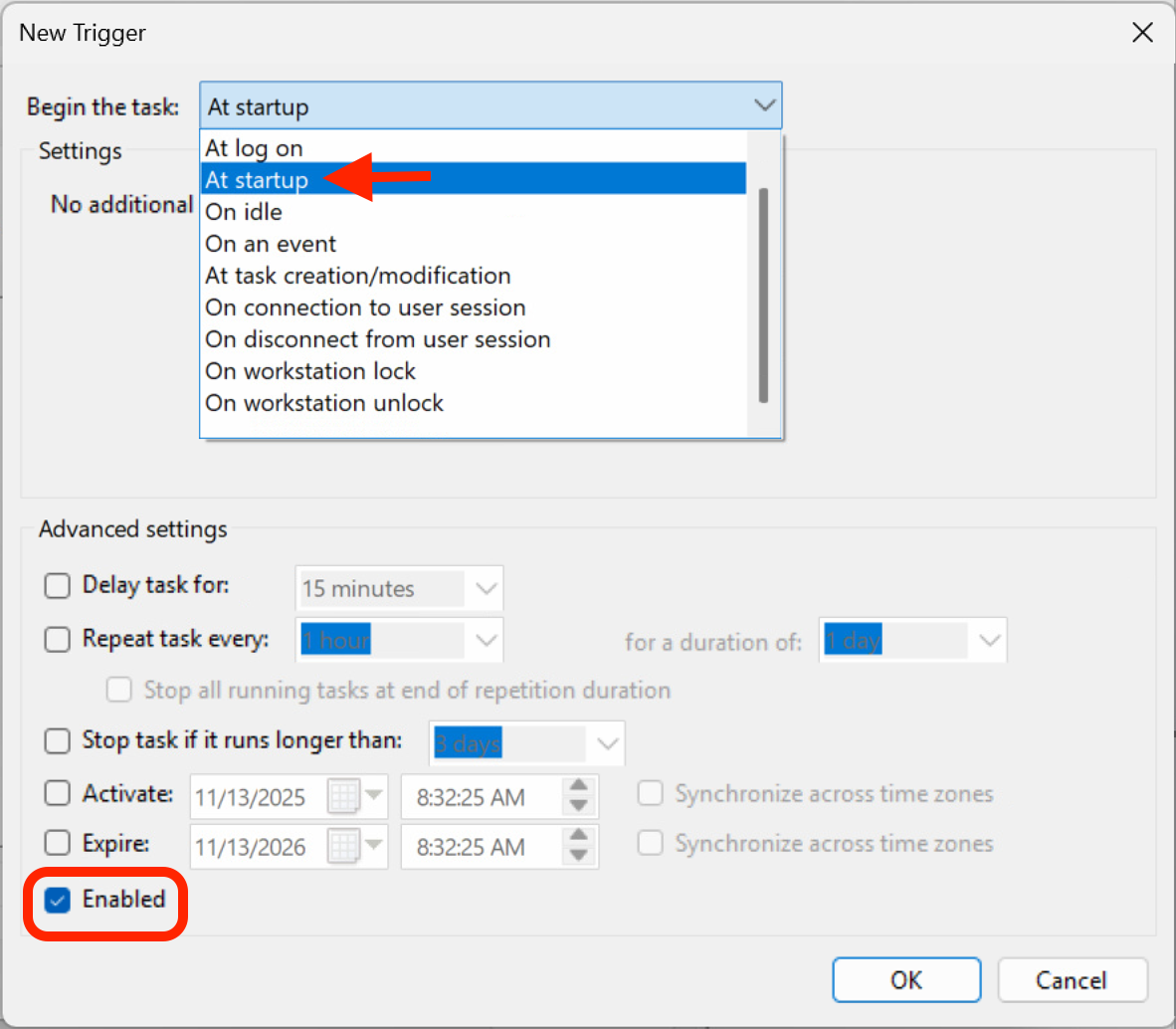
Task: Toggle Stop task if it runs longer than
Action: tap(58, 741)
